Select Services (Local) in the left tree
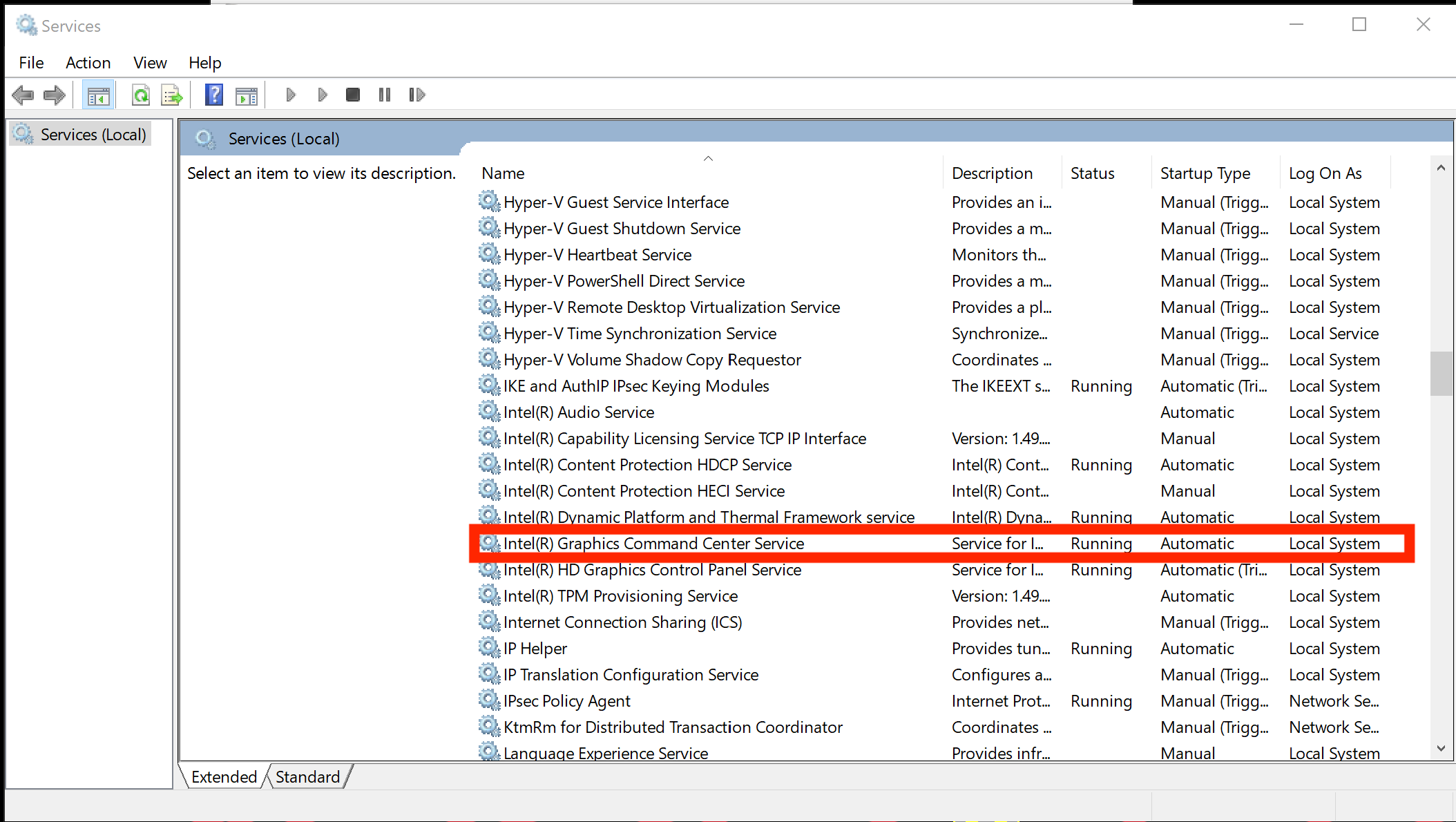 point(93,135)
